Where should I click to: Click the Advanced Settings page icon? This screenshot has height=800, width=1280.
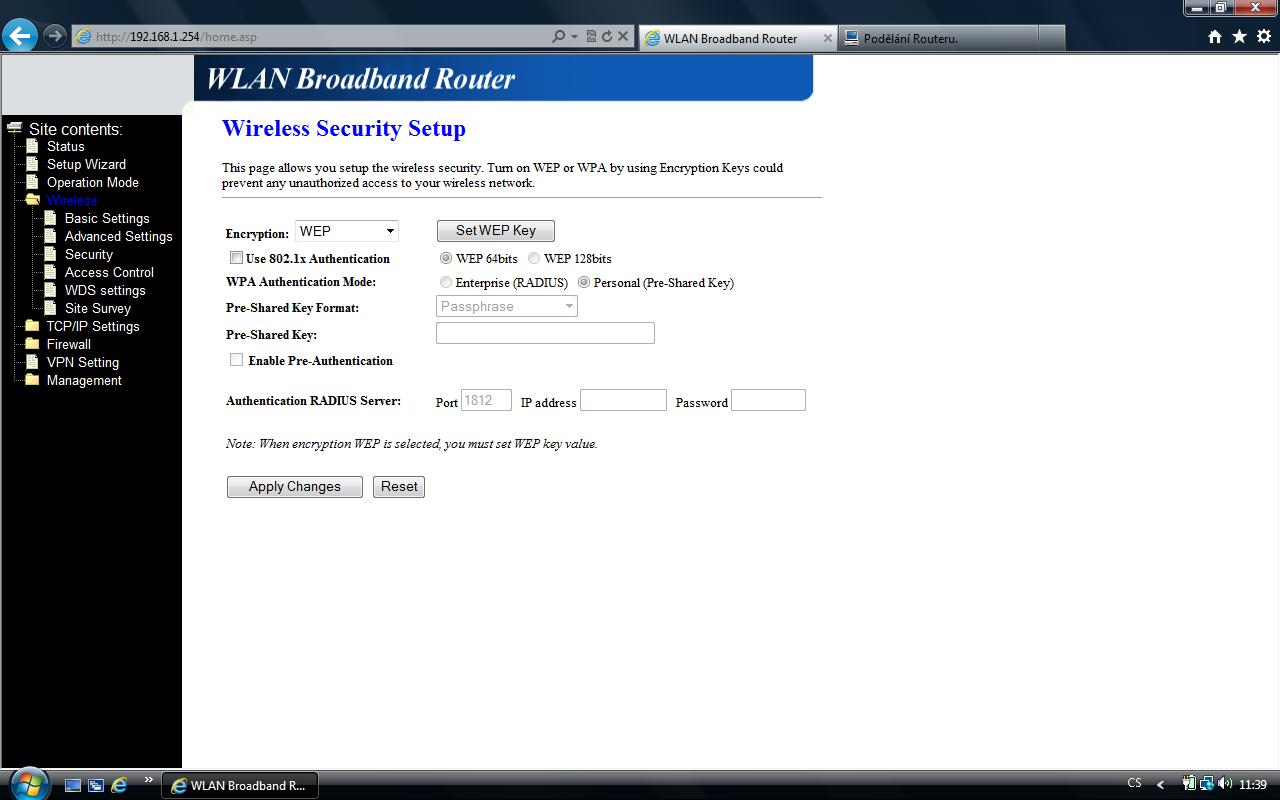point(50,236)
